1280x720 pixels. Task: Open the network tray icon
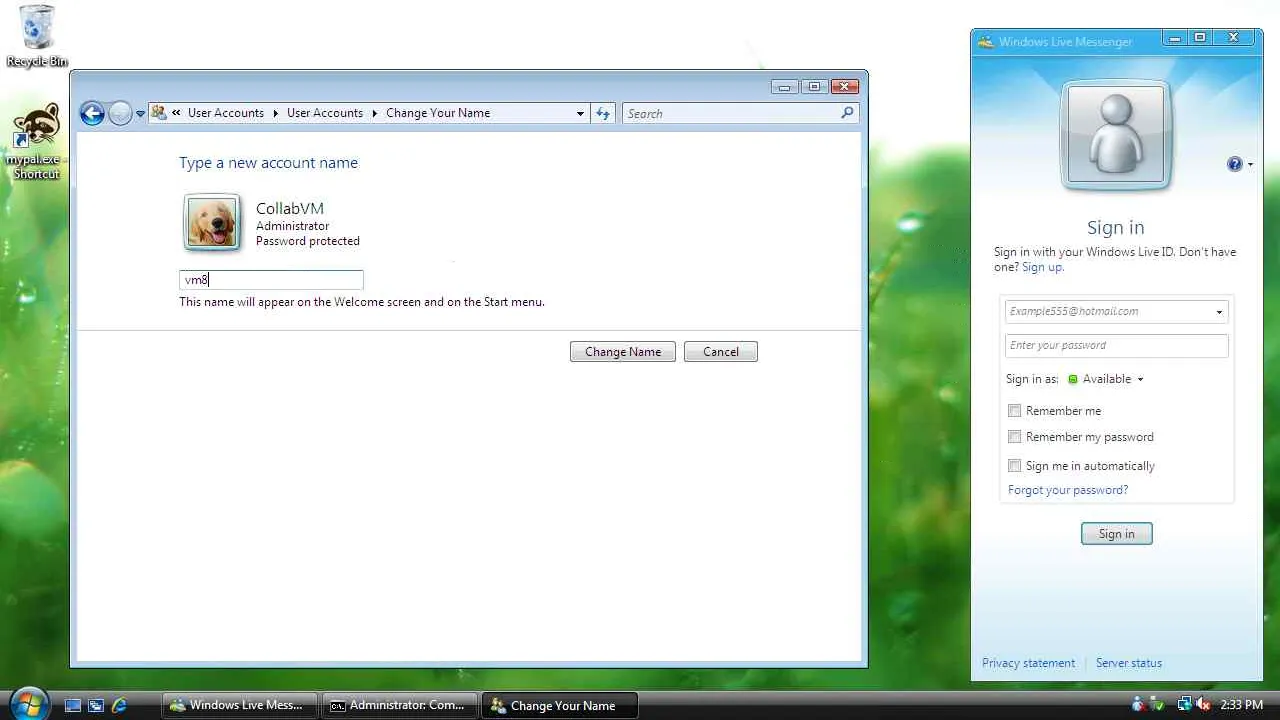click(1185, 705)
